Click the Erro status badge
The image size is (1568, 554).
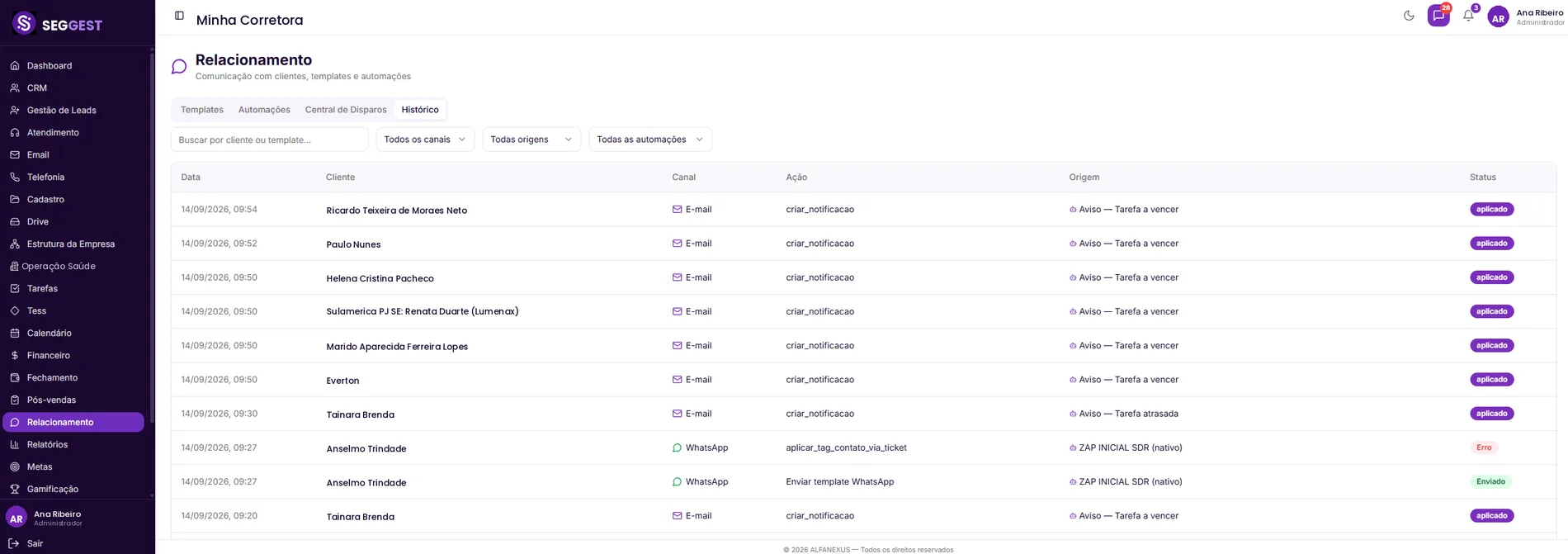tap(1484, 447)
